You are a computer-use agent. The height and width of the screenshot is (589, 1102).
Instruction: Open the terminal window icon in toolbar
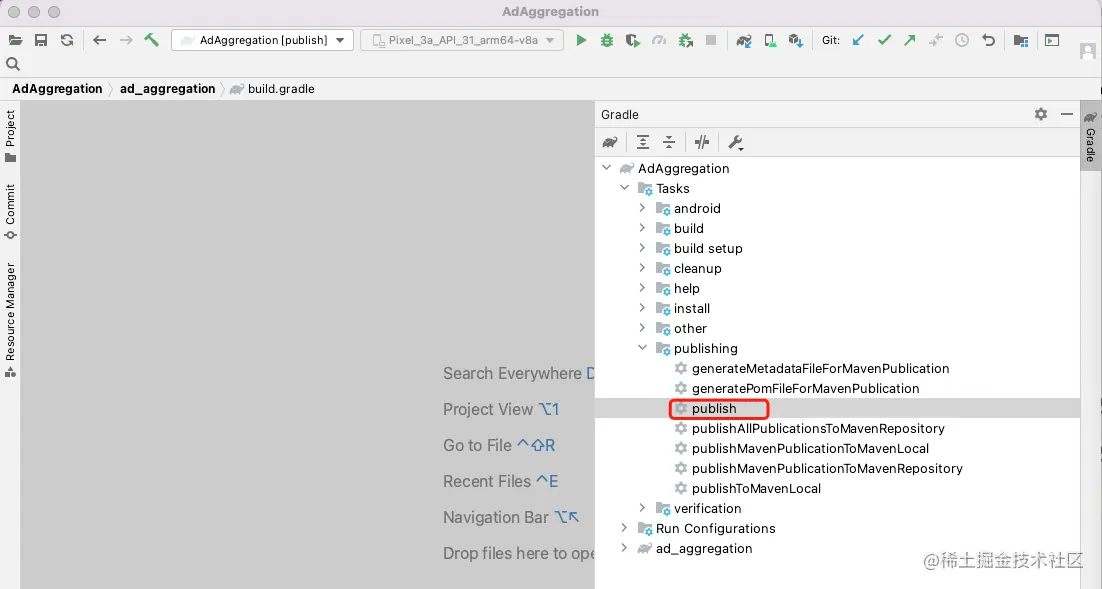click(x=1051, y=40)
